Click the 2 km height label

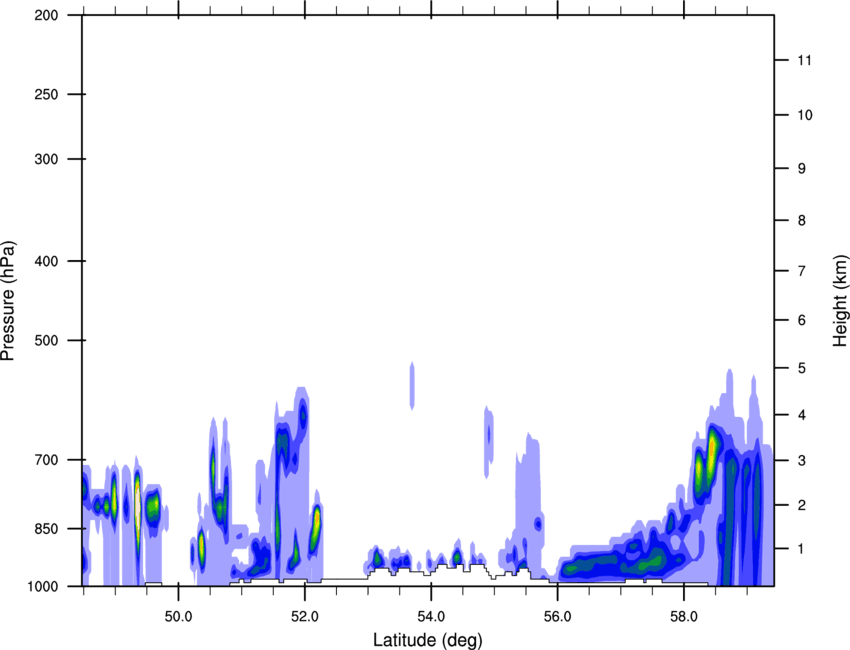pos(802,505)
